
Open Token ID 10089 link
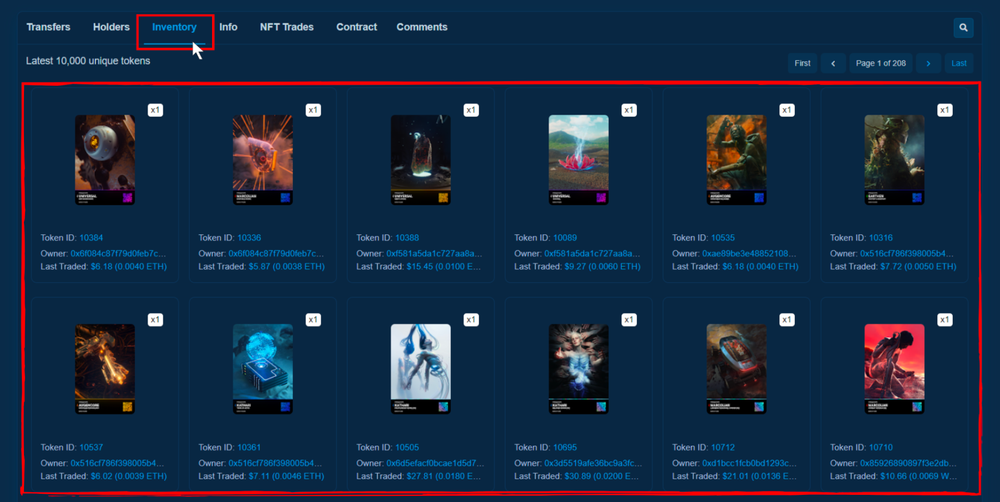(565, 238)
